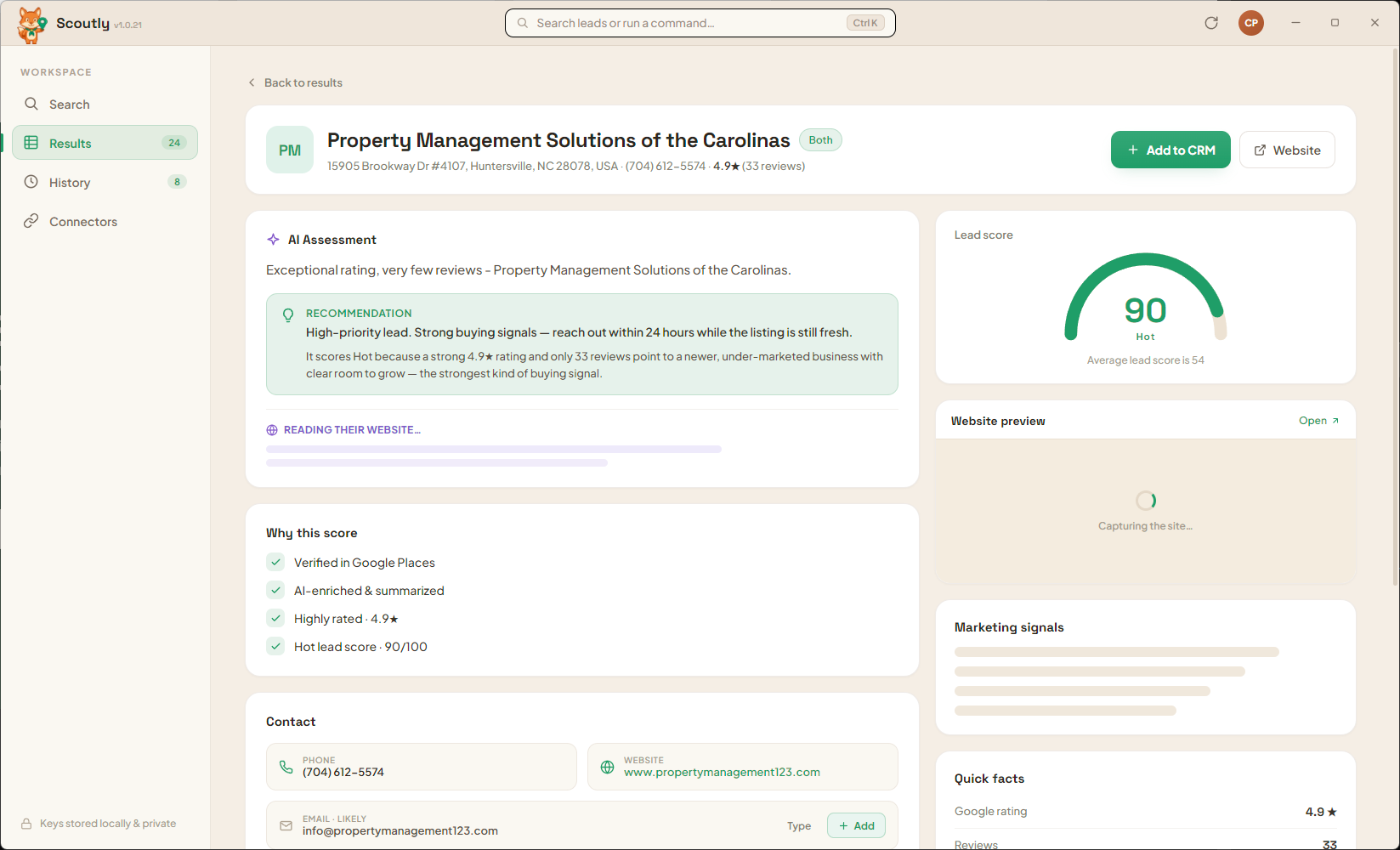Click the vertical page scrollbar
Viewport: 1400px width, 850px height.
point(1395,316)
